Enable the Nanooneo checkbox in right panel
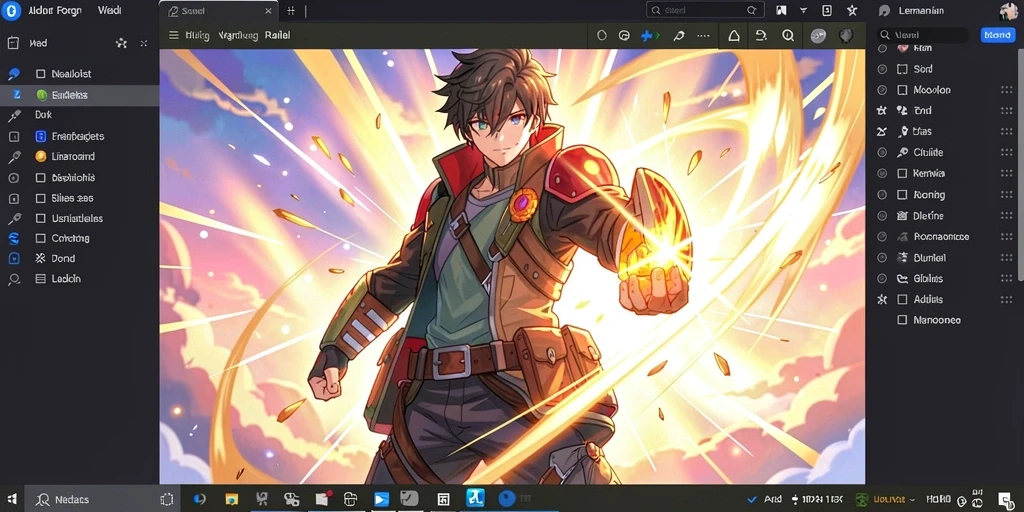 903,320
